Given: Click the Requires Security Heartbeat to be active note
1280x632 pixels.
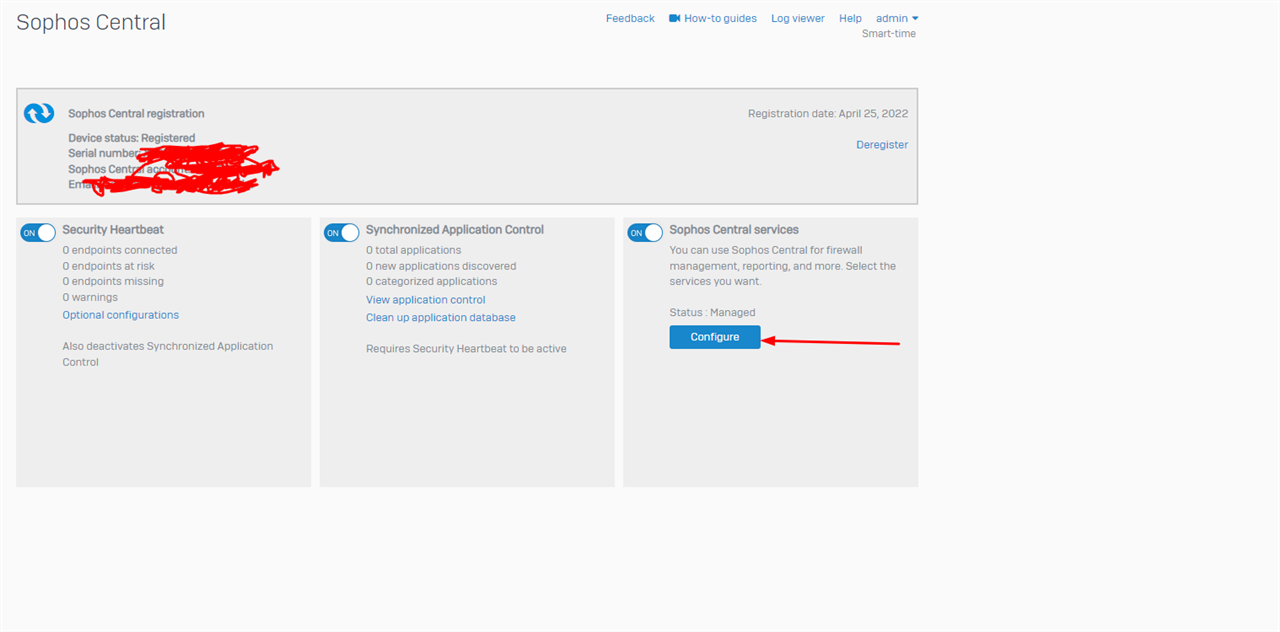Looking at the screenshot, I should (x=466, y=349).
